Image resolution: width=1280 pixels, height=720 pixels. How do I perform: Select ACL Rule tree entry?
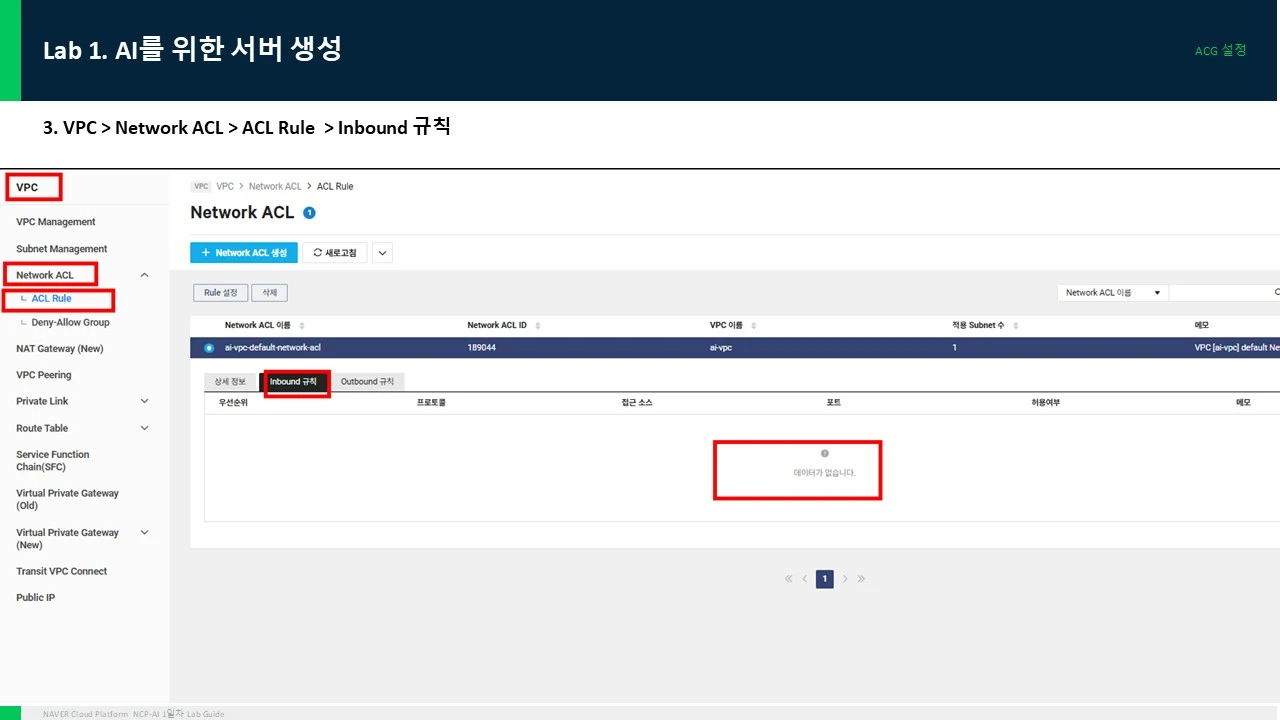[x=51, y=299]
